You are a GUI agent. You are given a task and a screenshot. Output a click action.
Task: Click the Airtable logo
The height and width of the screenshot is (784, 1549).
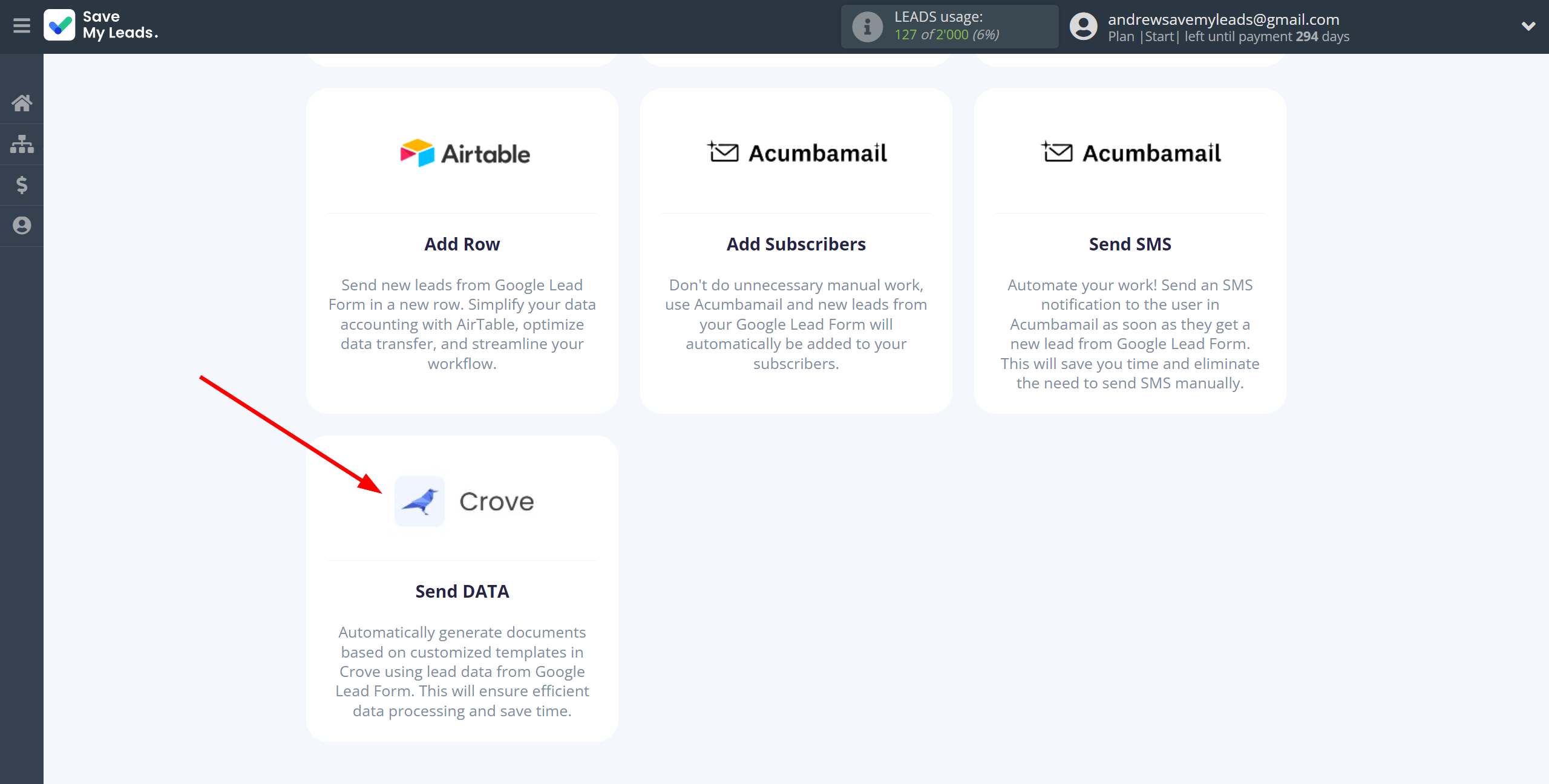pos(465,154)
